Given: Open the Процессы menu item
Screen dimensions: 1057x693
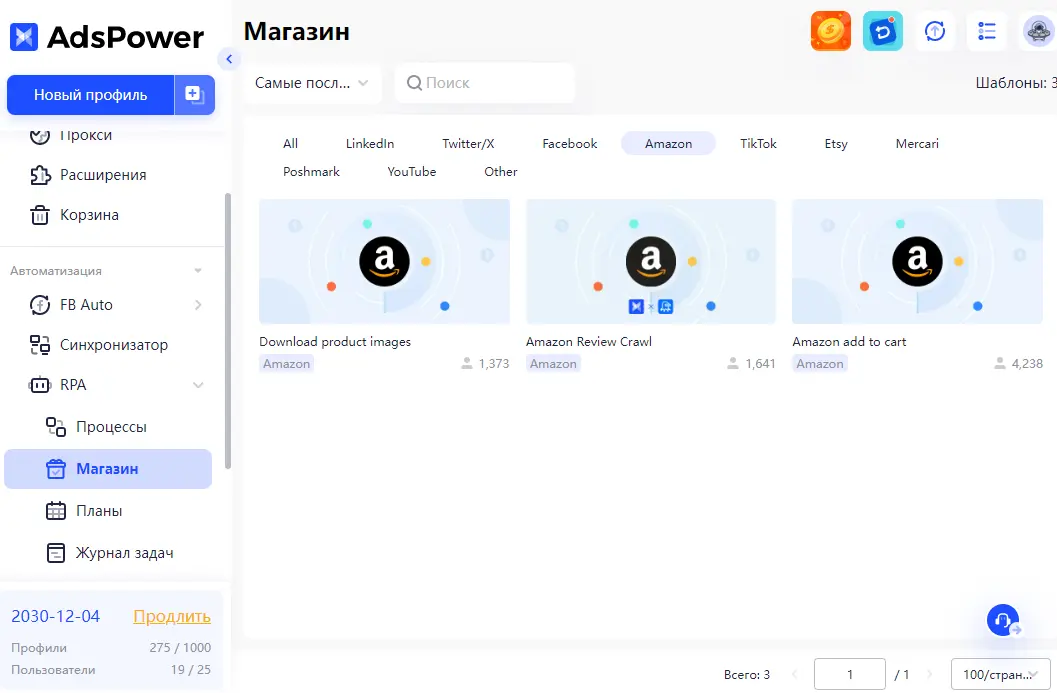Looking at the screenshot, I should [x=111, y=427].
